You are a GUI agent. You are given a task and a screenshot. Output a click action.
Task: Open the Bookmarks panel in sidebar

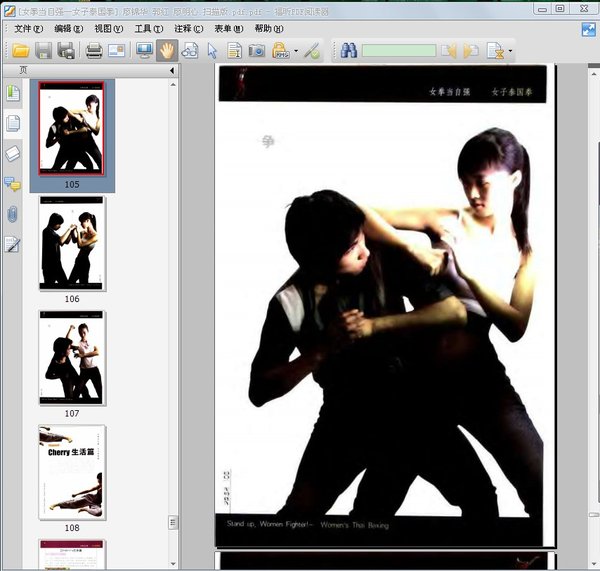pyautogui.click(x=13, y=93)
